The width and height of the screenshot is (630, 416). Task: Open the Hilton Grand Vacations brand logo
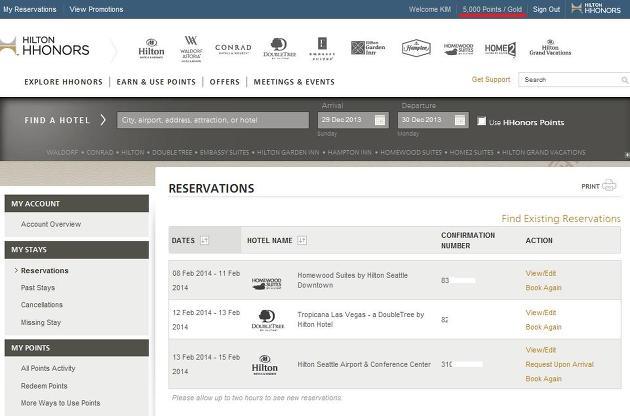coord(550,48)
